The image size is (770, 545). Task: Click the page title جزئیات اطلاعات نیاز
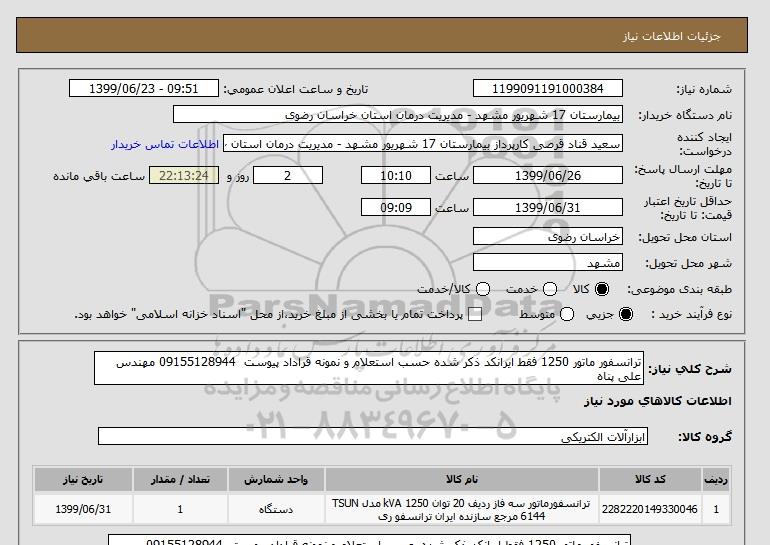pyautogui.click(x=671, y=36)
